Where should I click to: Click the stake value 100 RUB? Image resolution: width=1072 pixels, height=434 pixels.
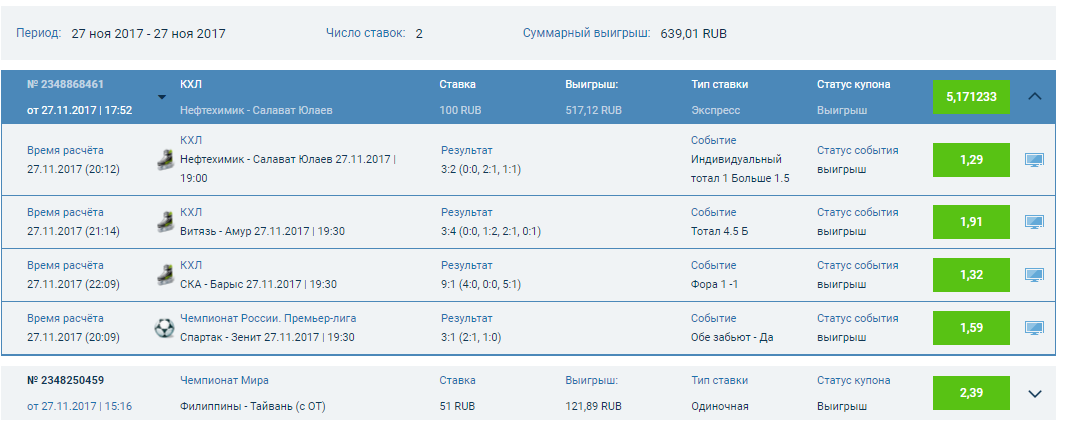point(462,110)
